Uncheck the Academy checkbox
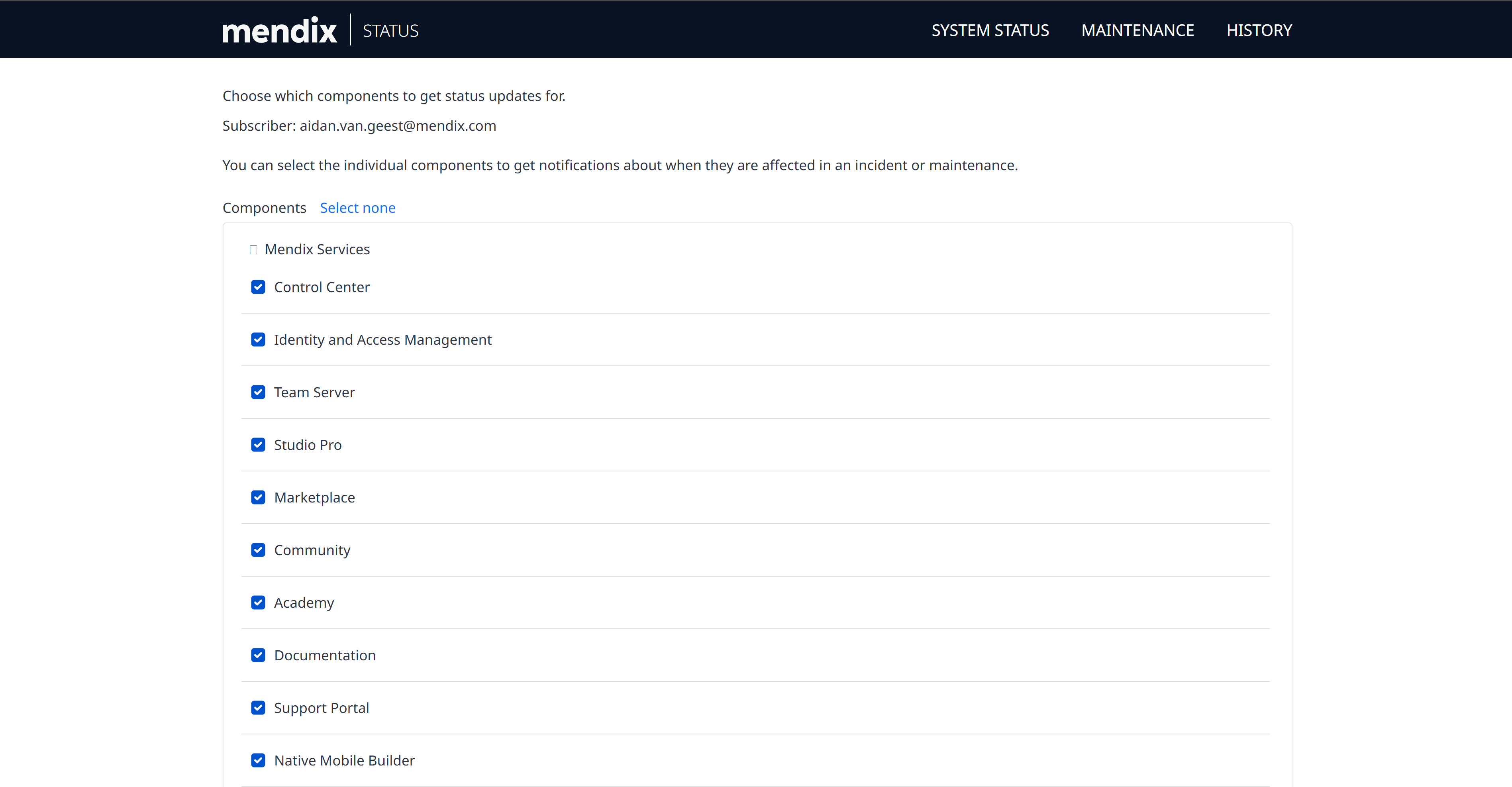The height and width of the screenshot is (787, 1512). 258,603
